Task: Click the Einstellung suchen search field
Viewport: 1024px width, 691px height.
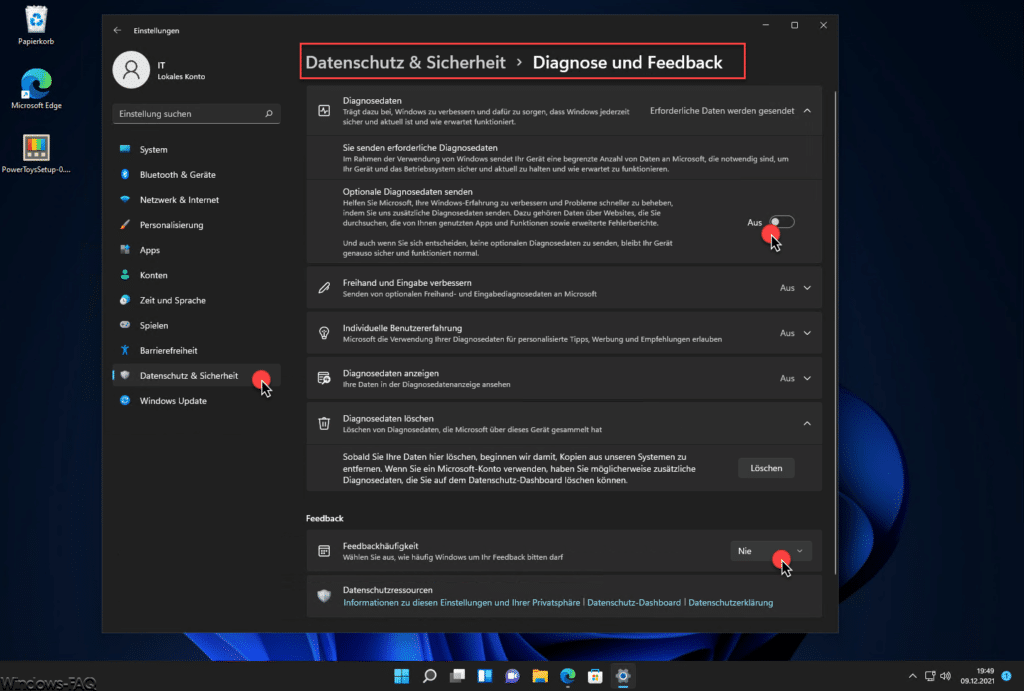Action: click(x=196, y=114)
